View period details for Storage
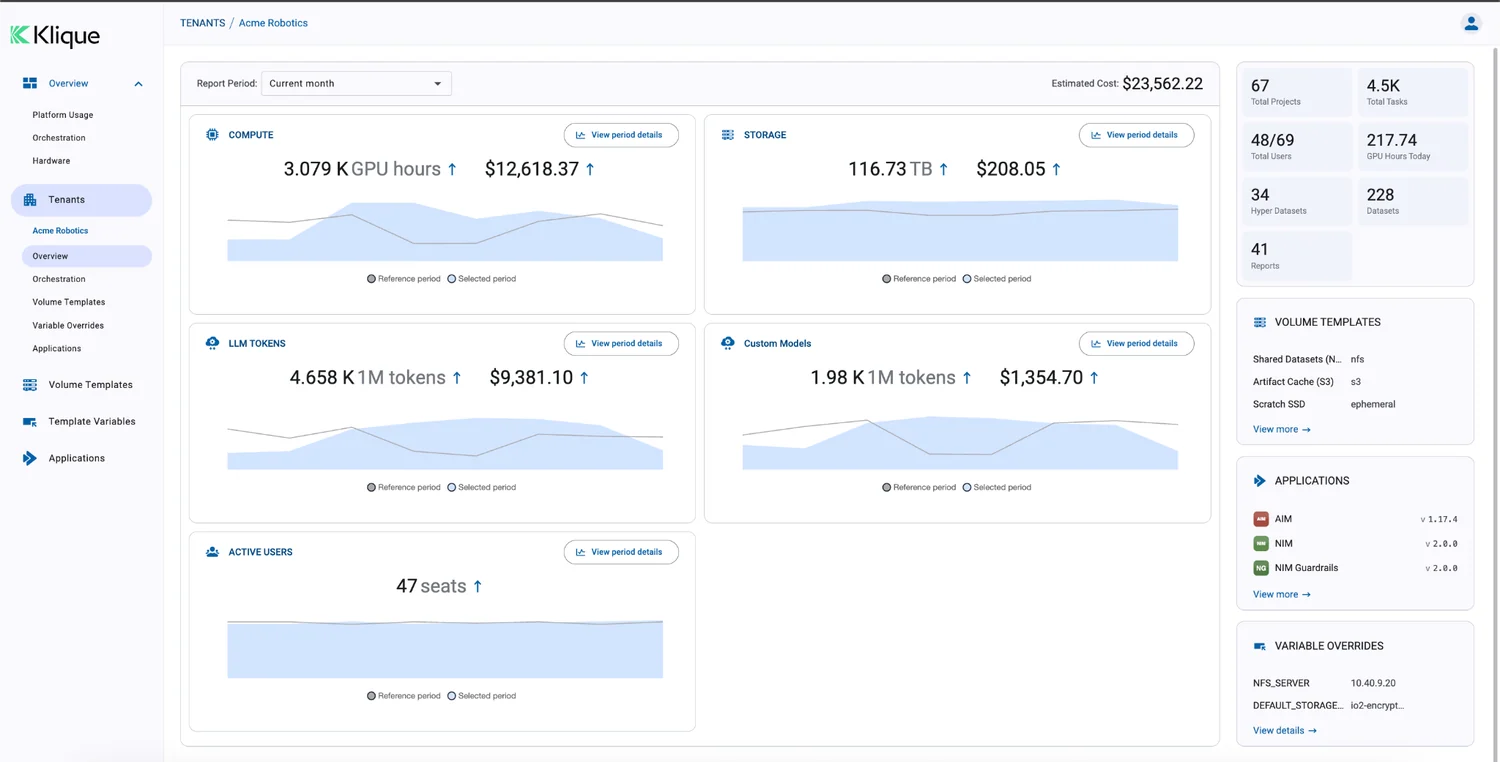This screenshot has height=762, width=1500. pyautogui.click(x=1136, y=135)
